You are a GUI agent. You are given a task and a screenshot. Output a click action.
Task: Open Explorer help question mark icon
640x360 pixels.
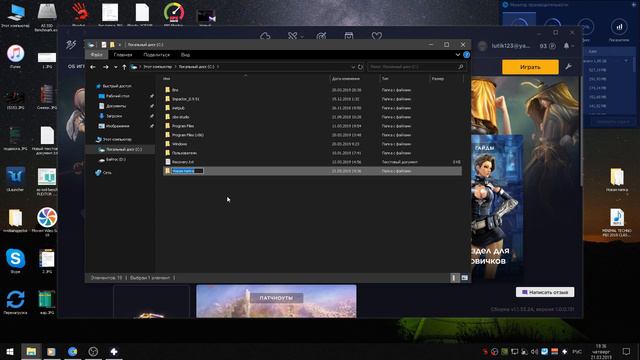[467, 55]
